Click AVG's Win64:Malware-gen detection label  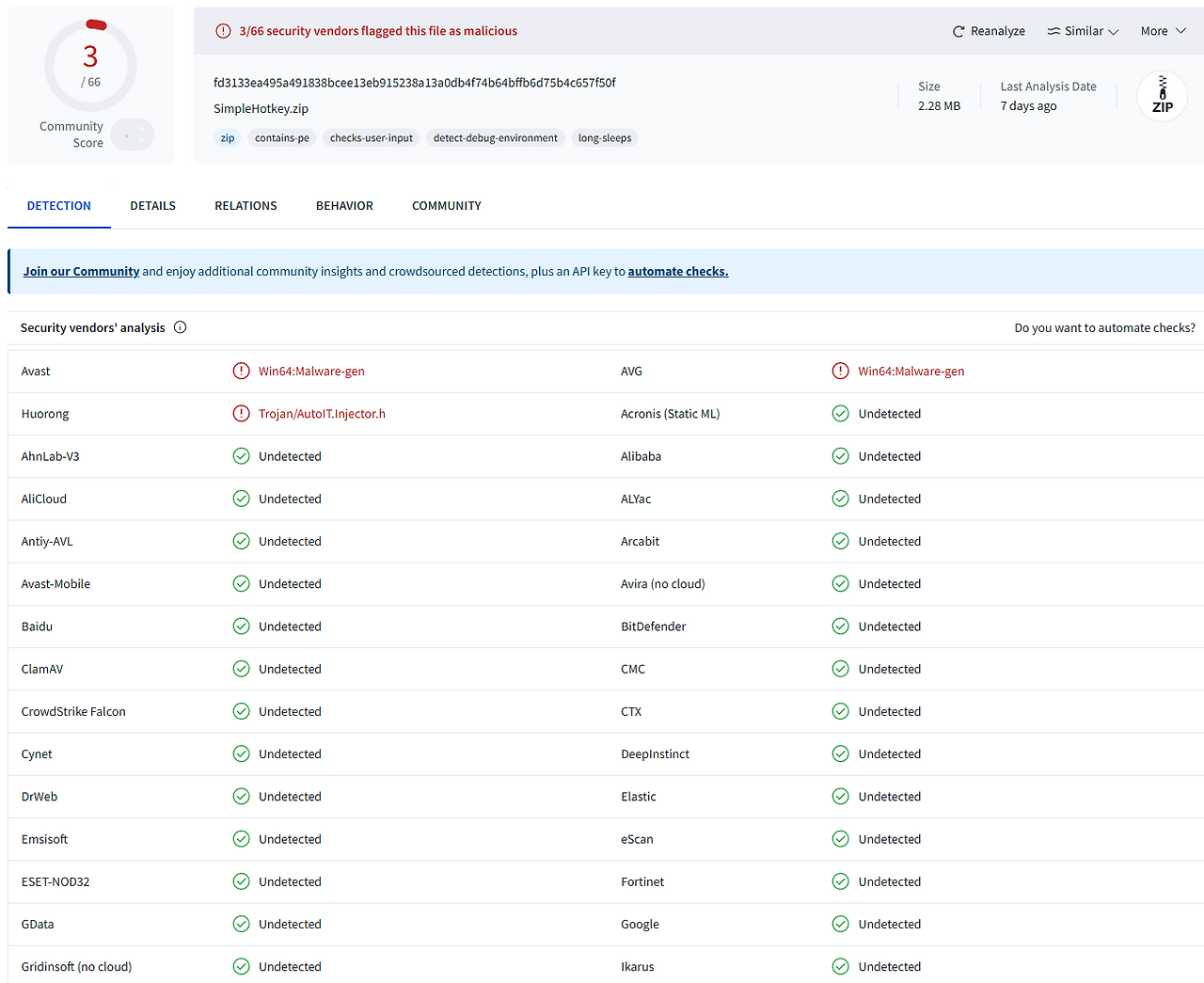coord(911,372)
